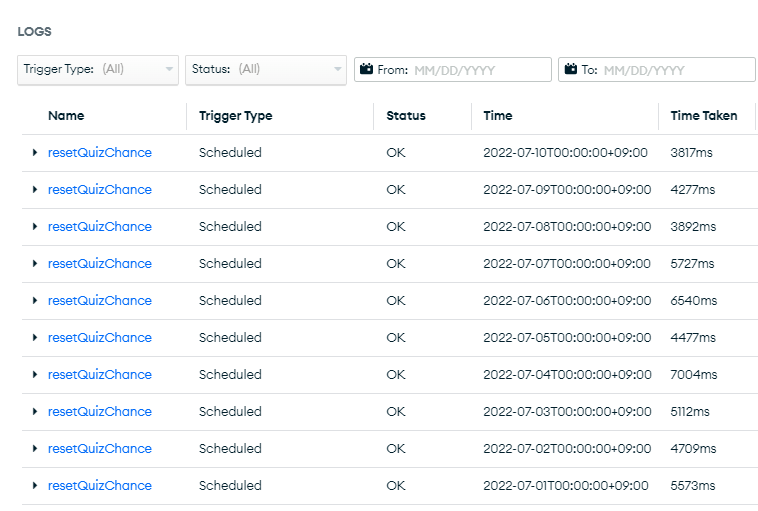Image resolution: width=758 pixels, height=511 pixels.
Task: Select timestamp 2022-07-03T00:00:00+09:00
Action: (x=568, y=411)
